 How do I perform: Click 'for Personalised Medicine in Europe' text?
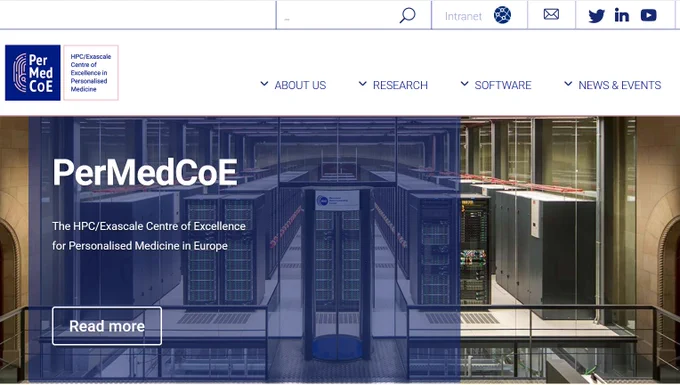point(140,246)
